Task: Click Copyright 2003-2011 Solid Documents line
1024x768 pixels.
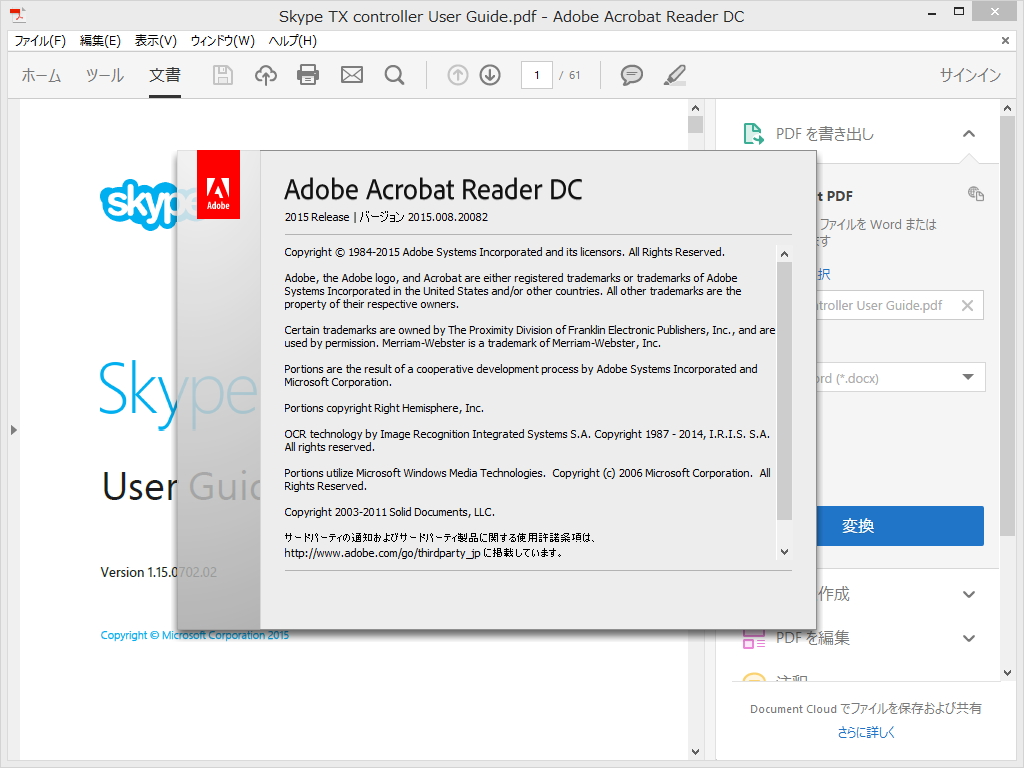Action: coord(389,512)
